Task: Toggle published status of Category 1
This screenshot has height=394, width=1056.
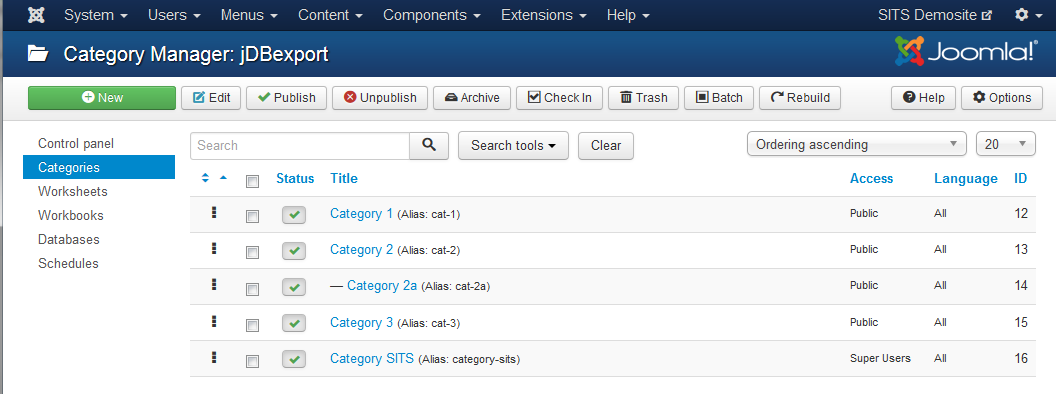Action: (x=294, y=216)
